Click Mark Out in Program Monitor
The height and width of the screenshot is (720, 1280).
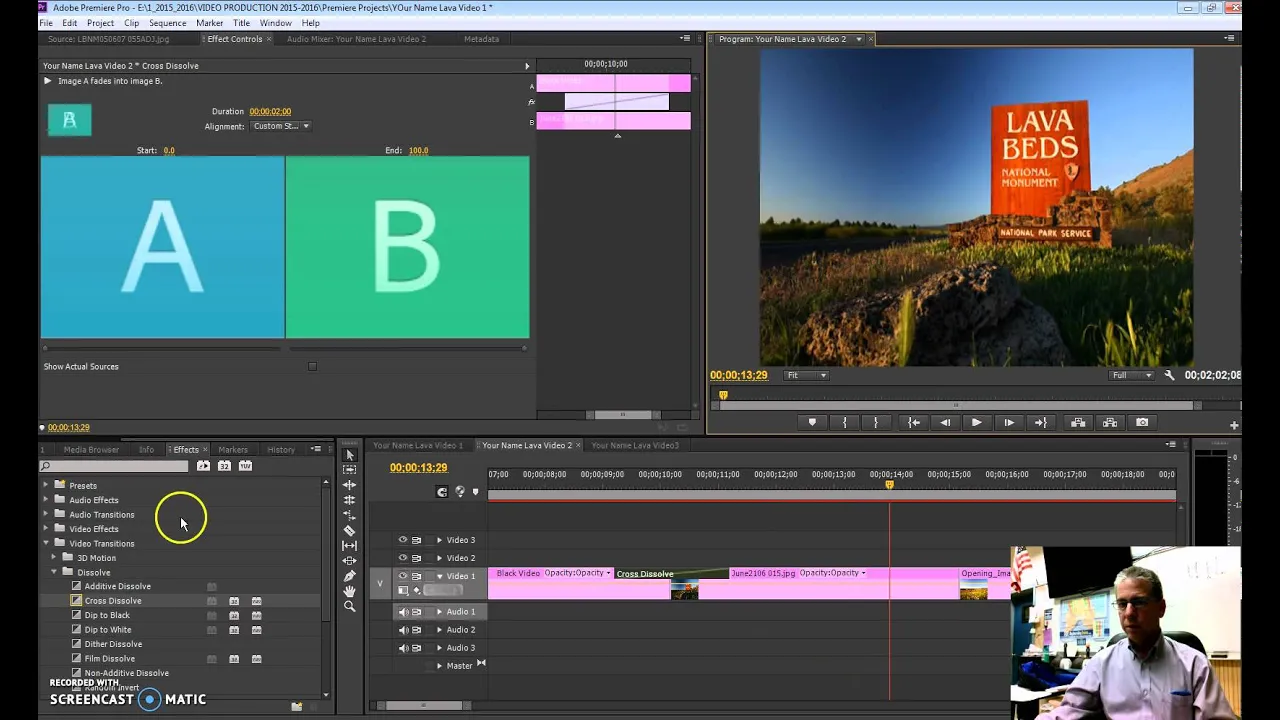tap(876, 423)
